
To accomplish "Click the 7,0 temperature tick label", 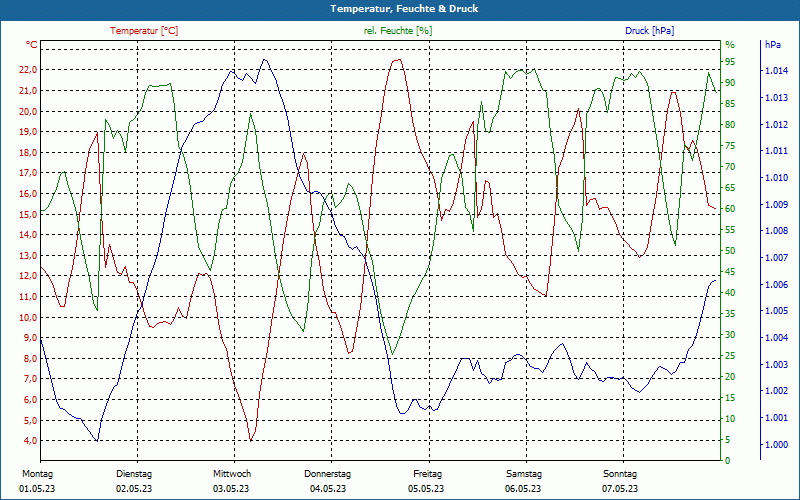I will [x=30, y=379].
